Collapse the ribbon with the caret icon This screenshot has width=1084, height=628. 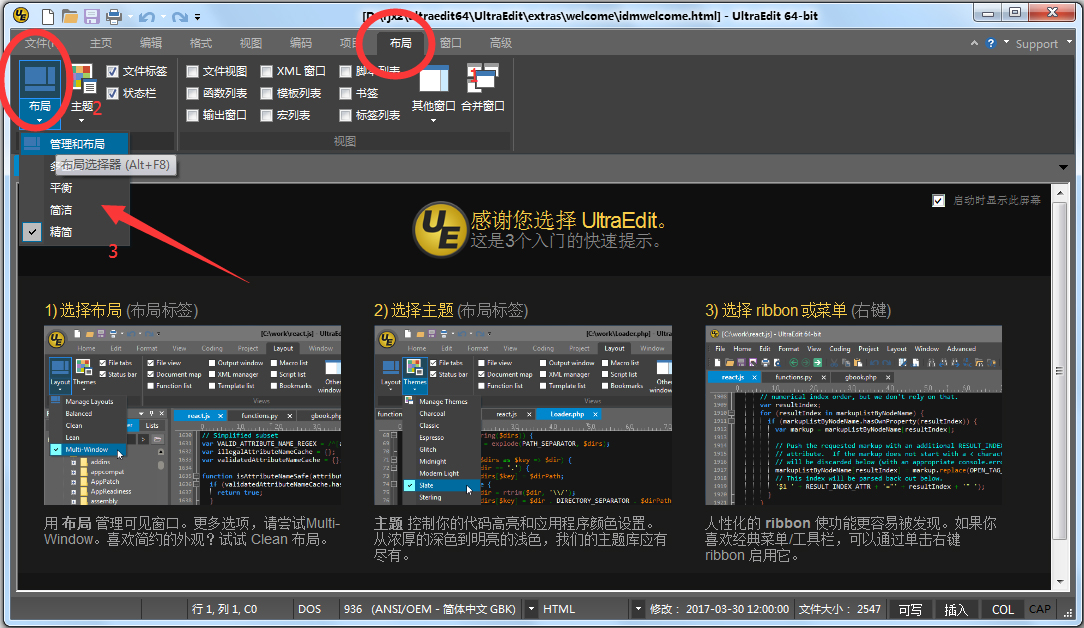pyautogui.click(x=974, y=43)
